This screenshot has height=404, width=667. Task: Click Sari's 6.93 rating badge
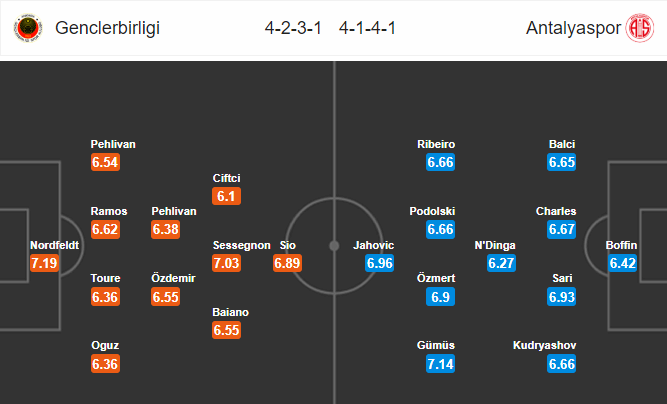tap(562, 297)
